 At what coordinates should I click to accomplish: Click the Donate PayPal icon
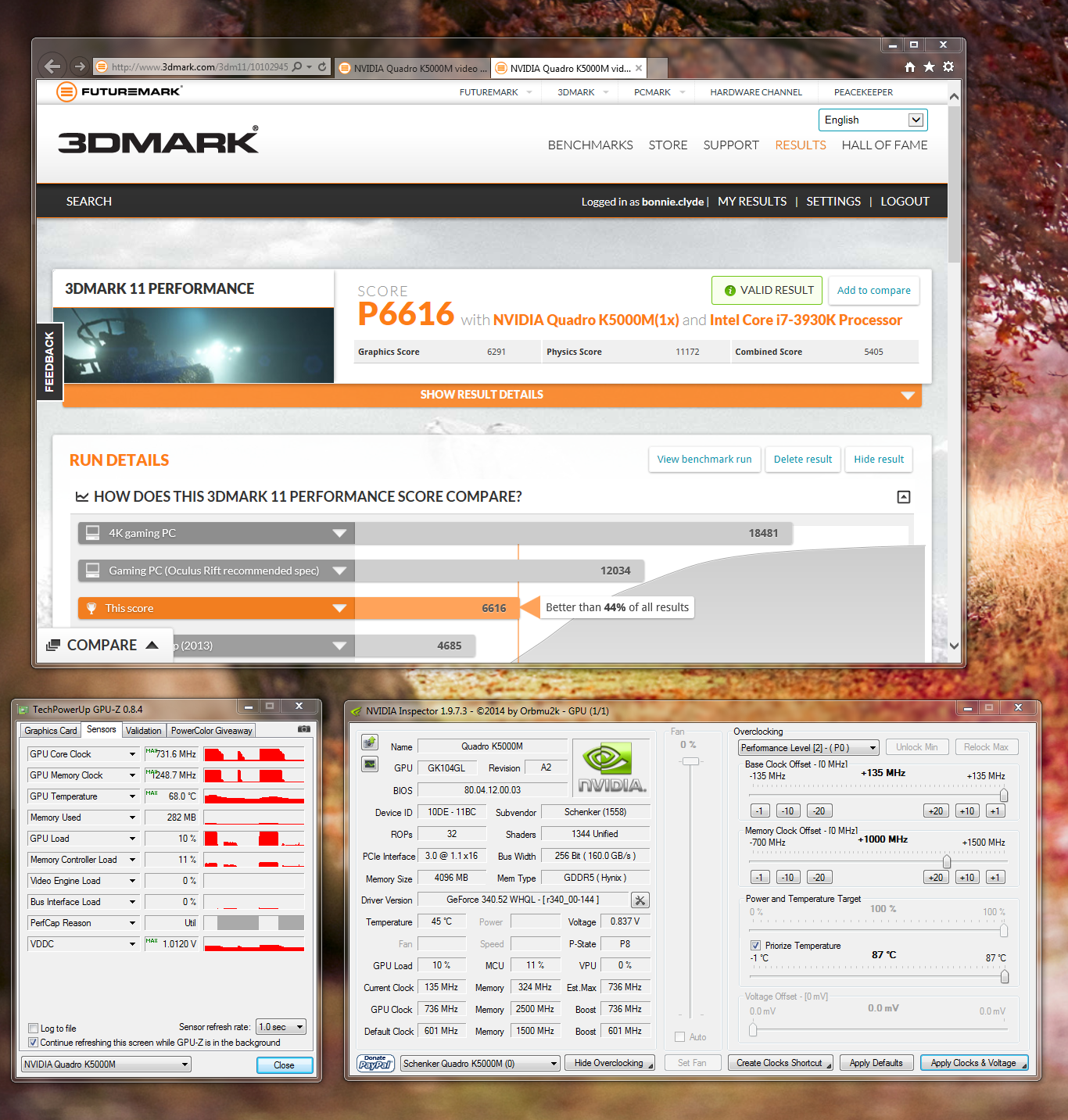coord(375,1063)
